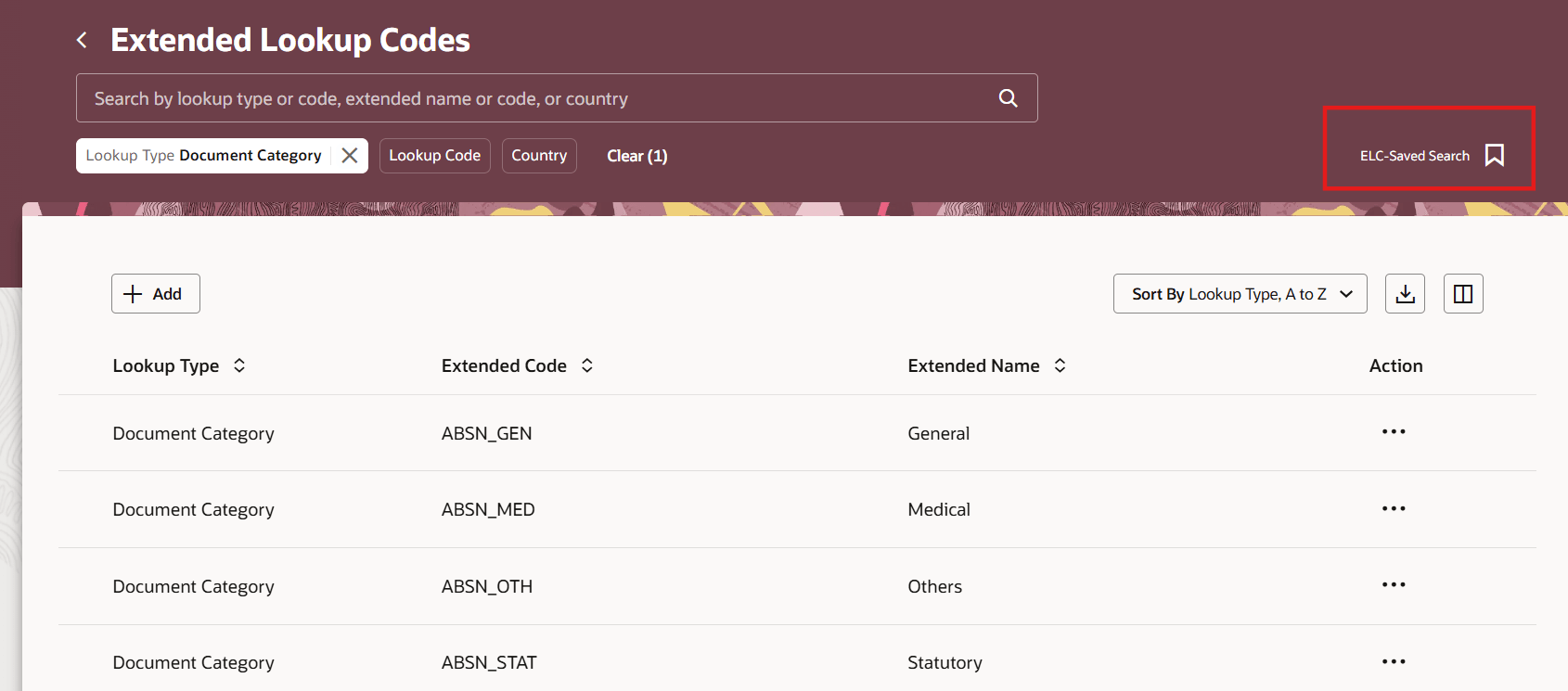
Task: Click the back arrow beside Extended Lookup Codes
Action: pyautogui.click(x=83, y=40)
